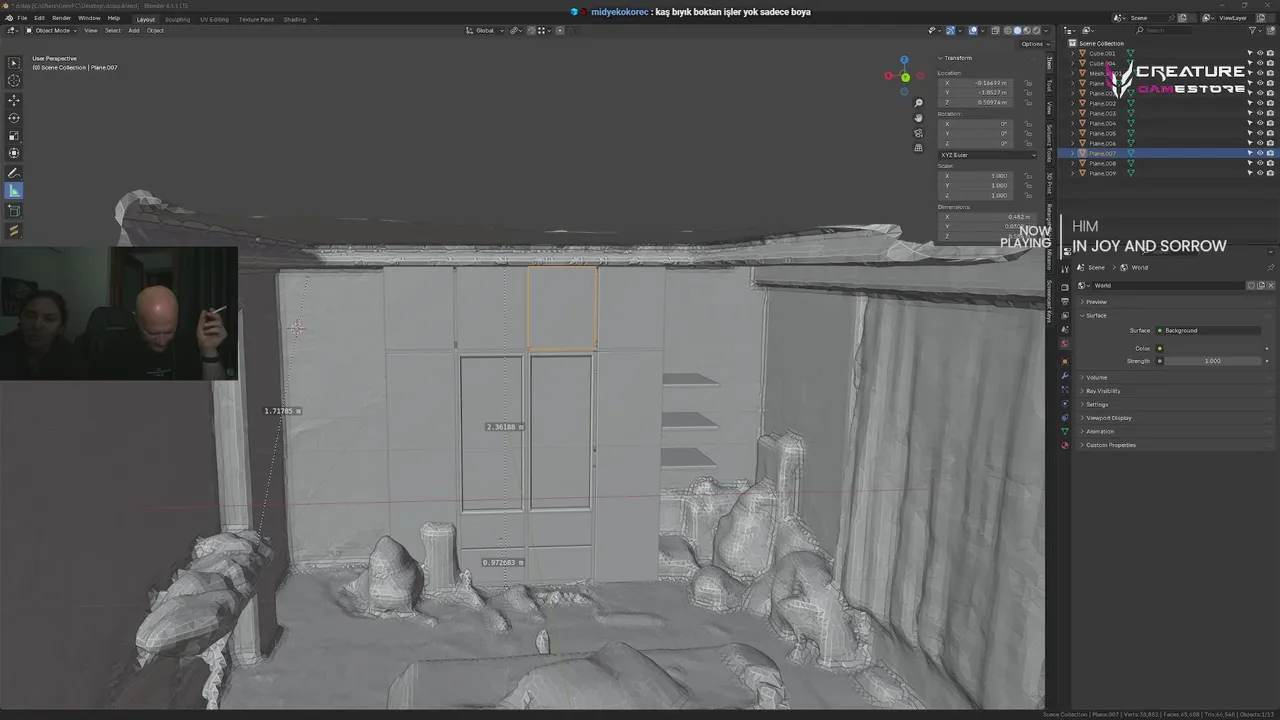Open the Object properties tab

1065,361
